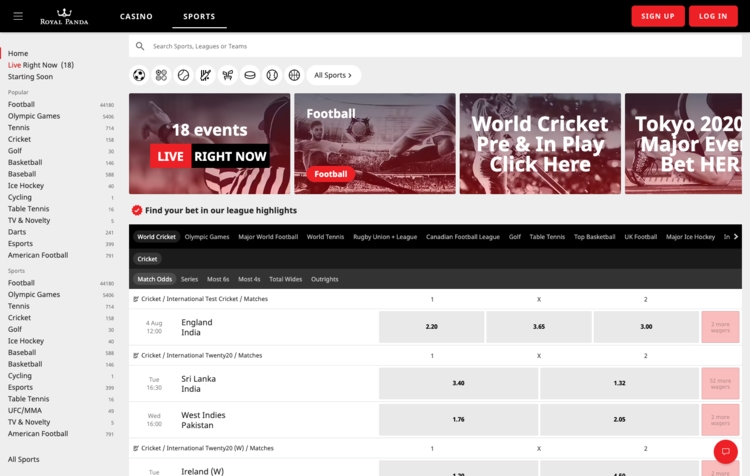Select the Series market chip

189,279
